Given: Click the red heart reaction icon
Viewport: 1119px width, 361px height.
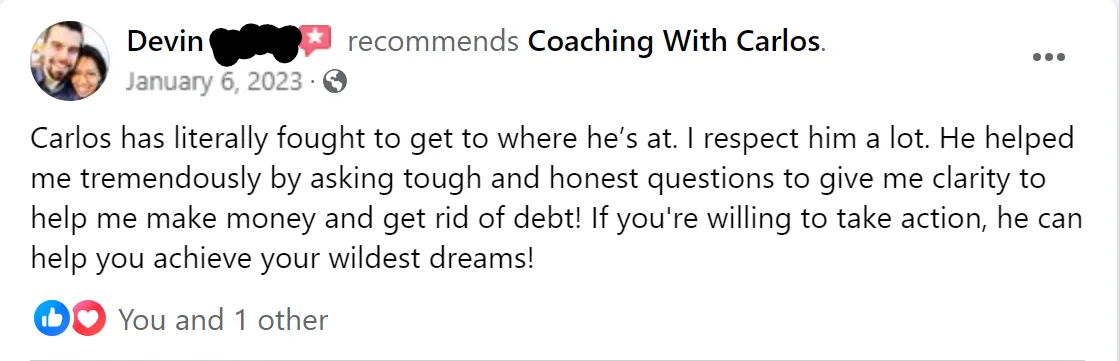Looking at the screenshot, I should click(88, 319).
